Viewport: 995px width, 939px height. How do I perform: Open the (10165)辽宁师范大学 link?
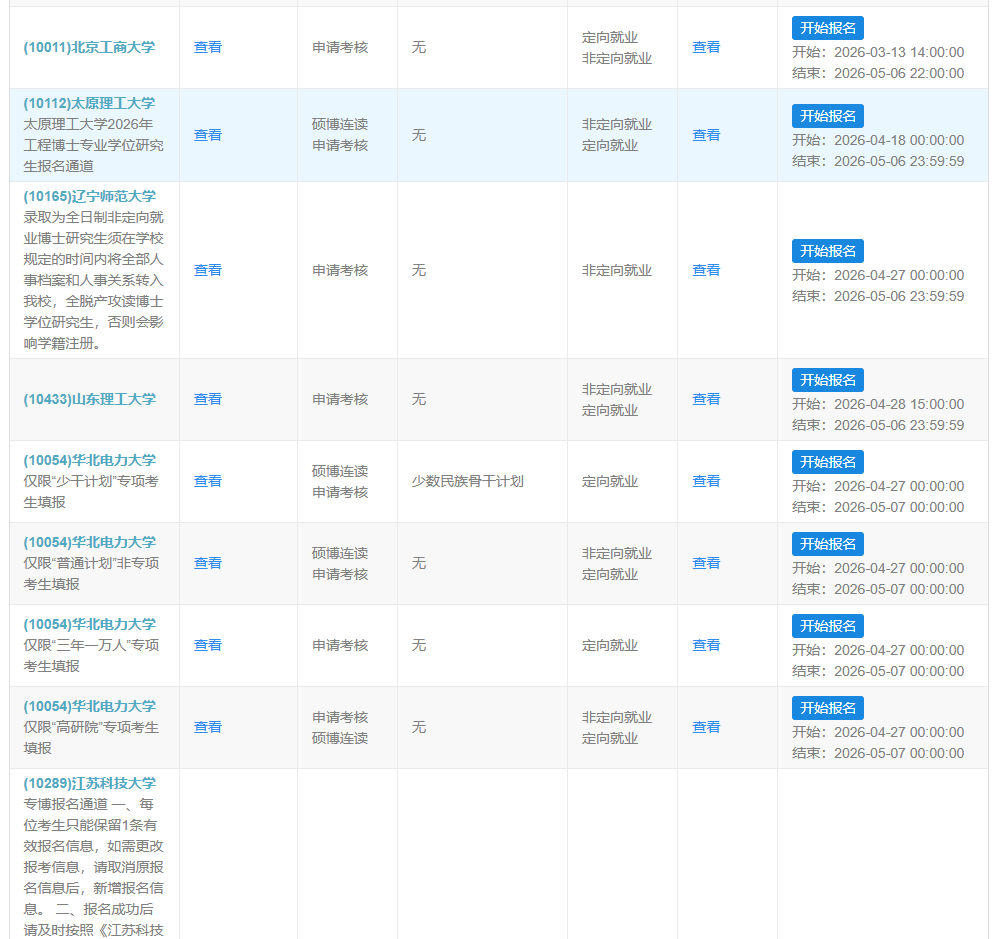[x=89, y=197]
